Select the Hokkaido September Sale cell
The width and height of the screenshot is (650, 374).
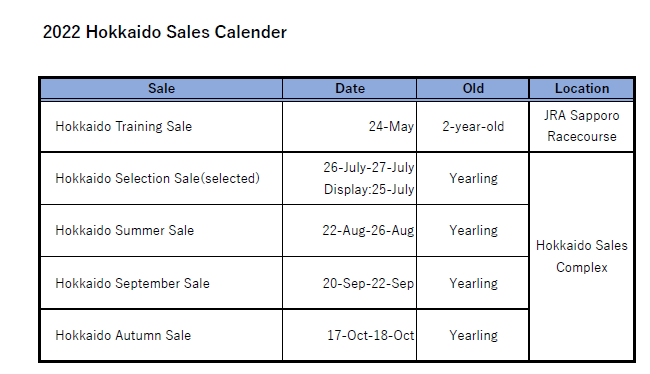(162, 283)
